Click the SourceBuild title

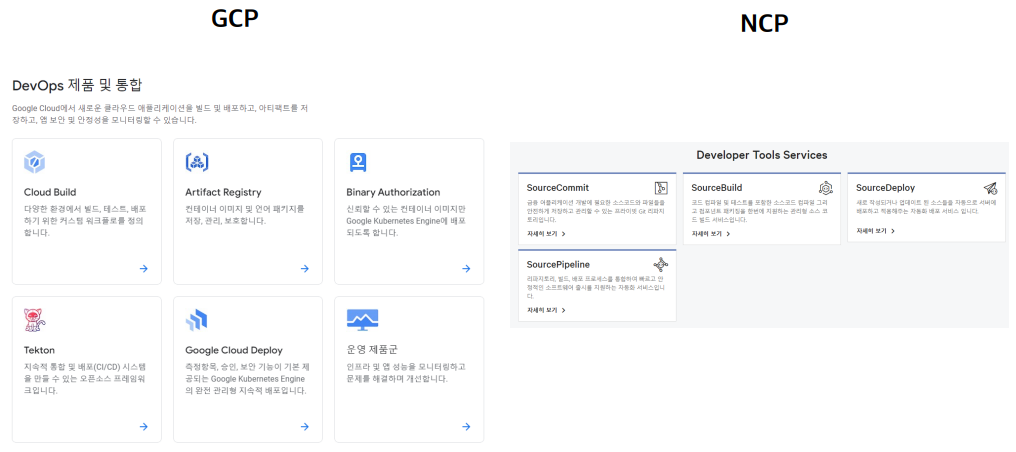point(717,188)
